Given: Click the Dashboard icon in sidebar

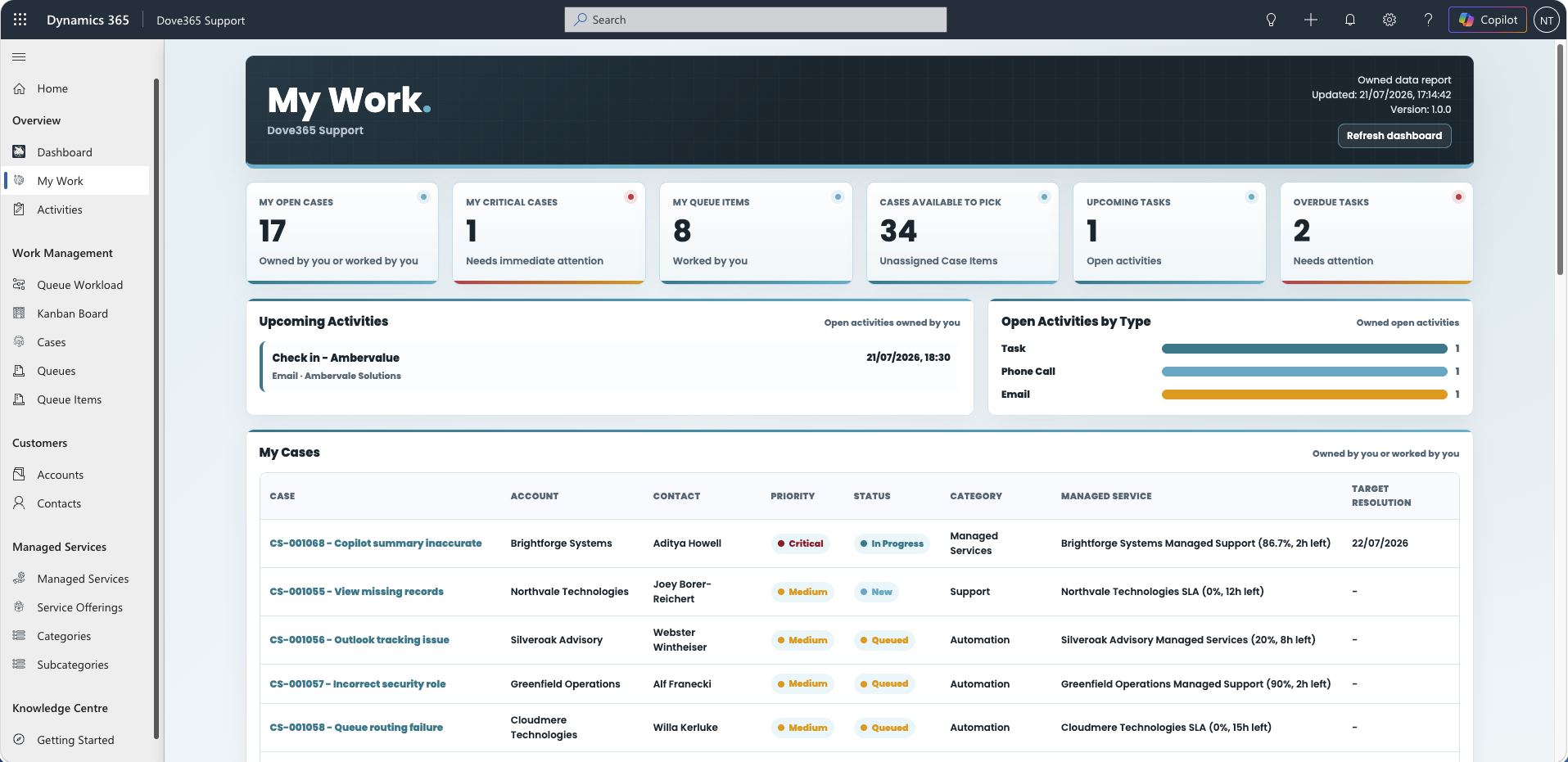Looking at the screenshot, I should point(19,152).
